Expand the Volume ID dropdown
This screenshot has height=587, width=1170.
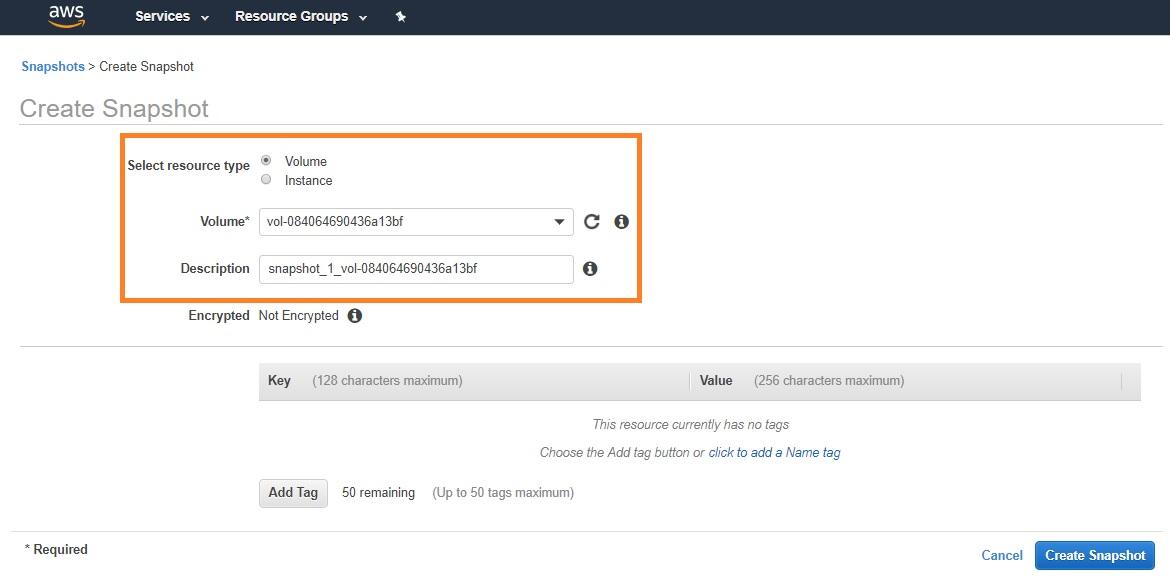coord(560,222)
